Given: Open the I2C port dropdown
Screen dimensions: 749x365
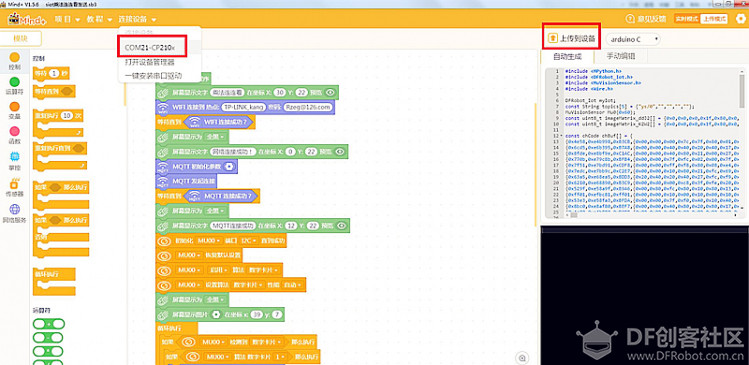Looking at the screenshot, I should (248, 240).
